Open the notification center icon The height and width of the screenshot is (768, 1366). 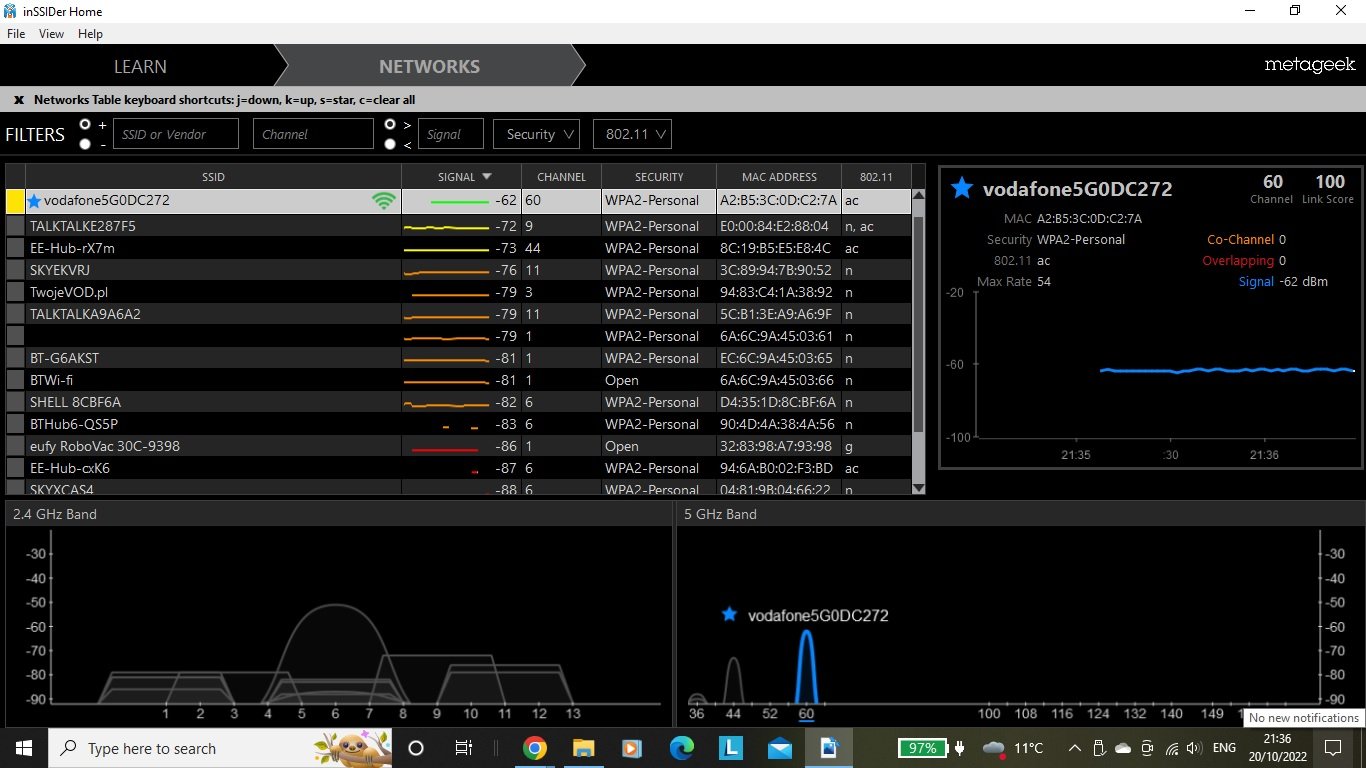point(1332,748)
